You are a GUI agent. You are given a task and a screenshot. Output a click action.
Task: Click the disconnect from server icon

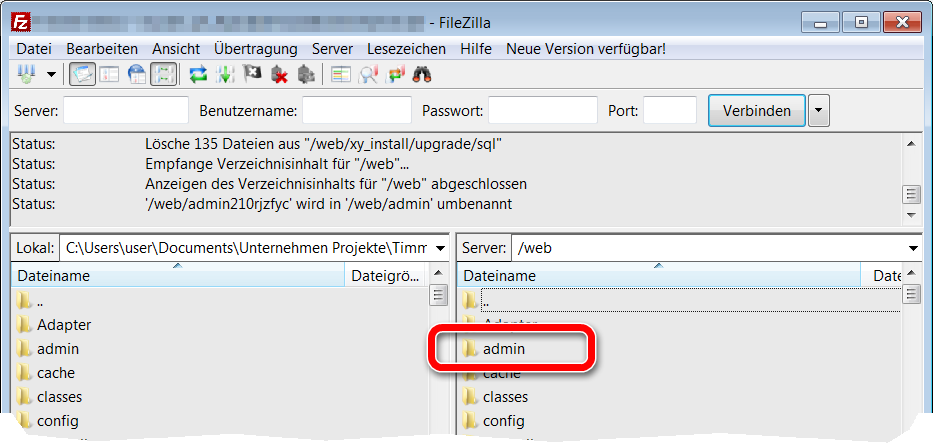click(280, 73)
